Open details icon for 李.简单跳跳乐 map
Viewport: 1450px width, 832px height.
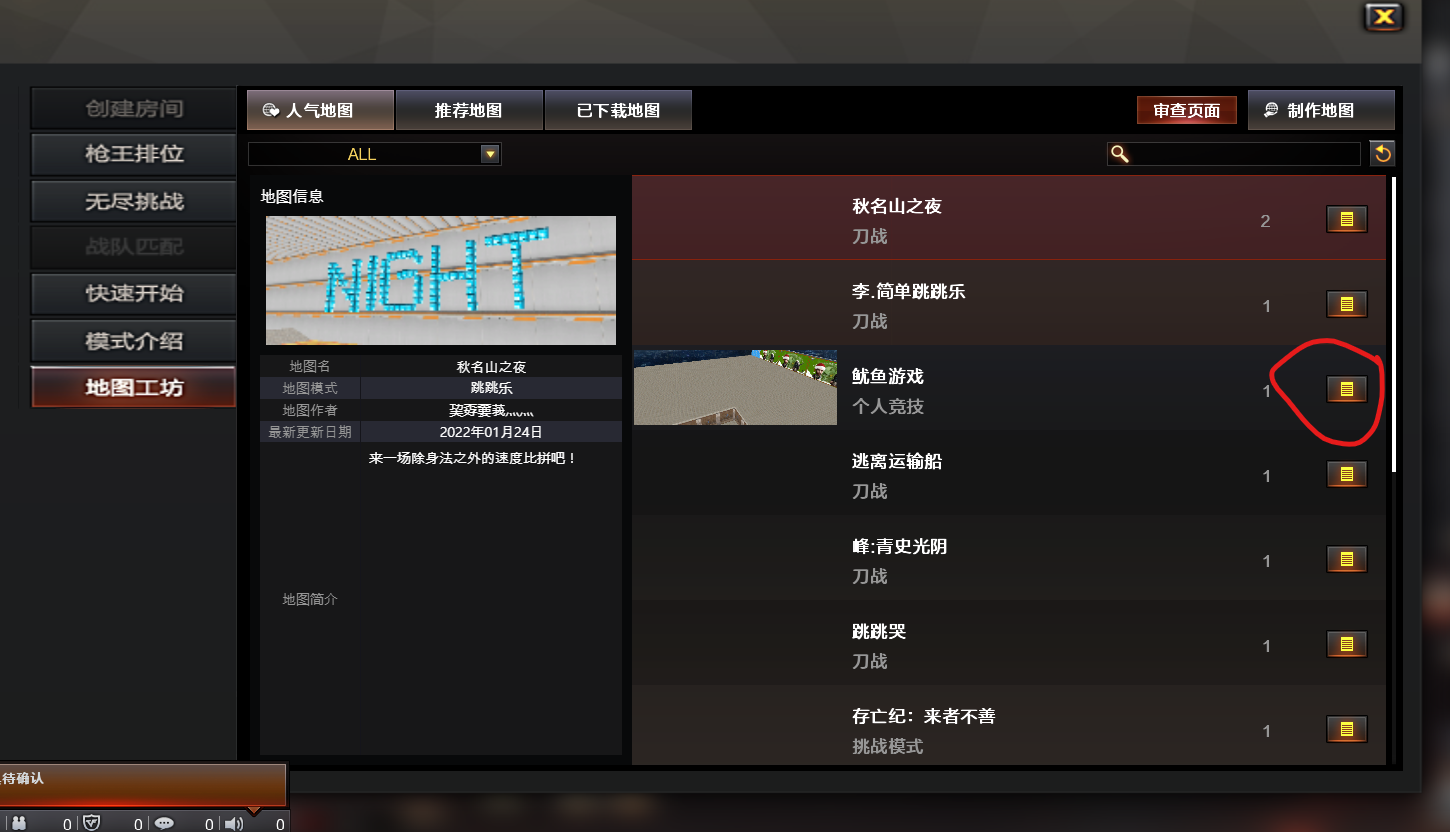[x=1346, y=304]
